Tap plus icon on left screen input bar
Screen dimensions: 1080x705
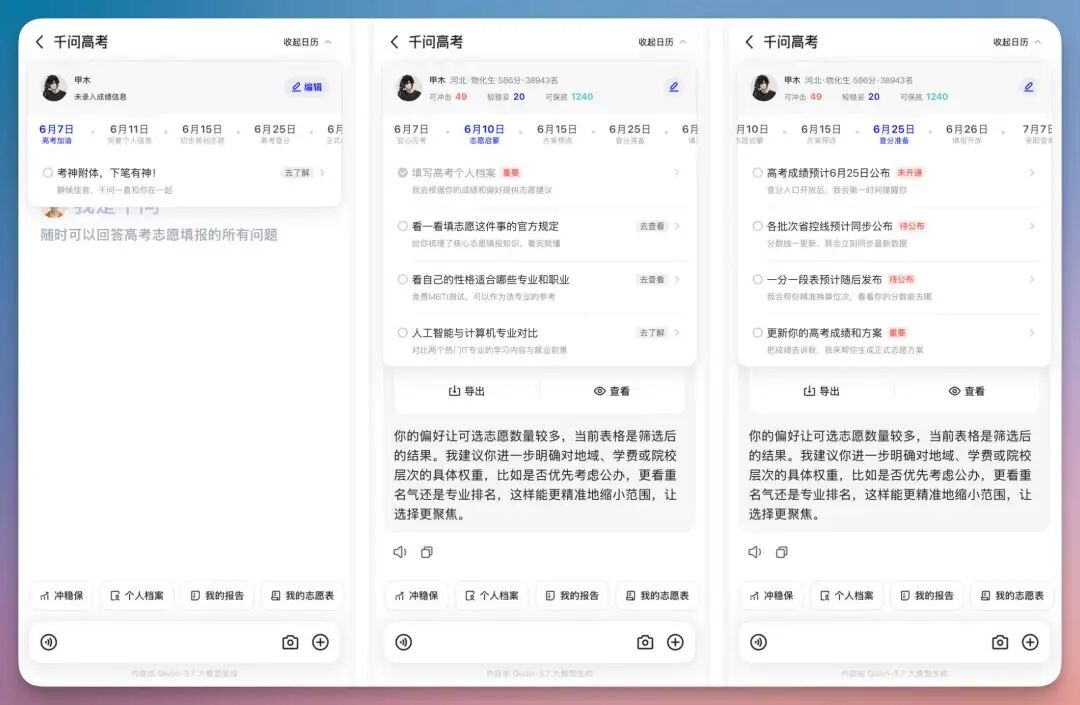pos(320,642)
